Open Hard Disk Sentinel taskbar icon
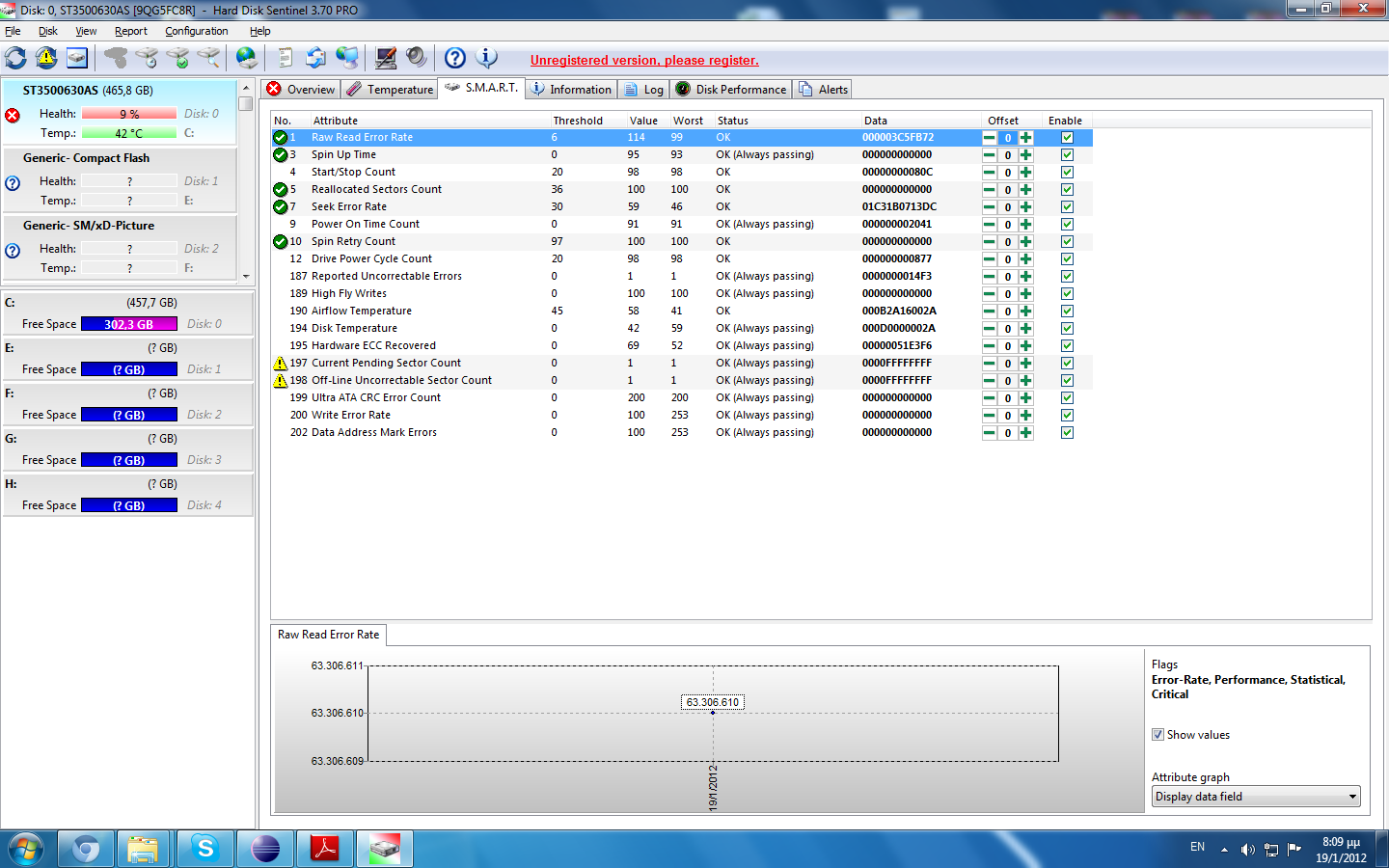 point(385,849)
